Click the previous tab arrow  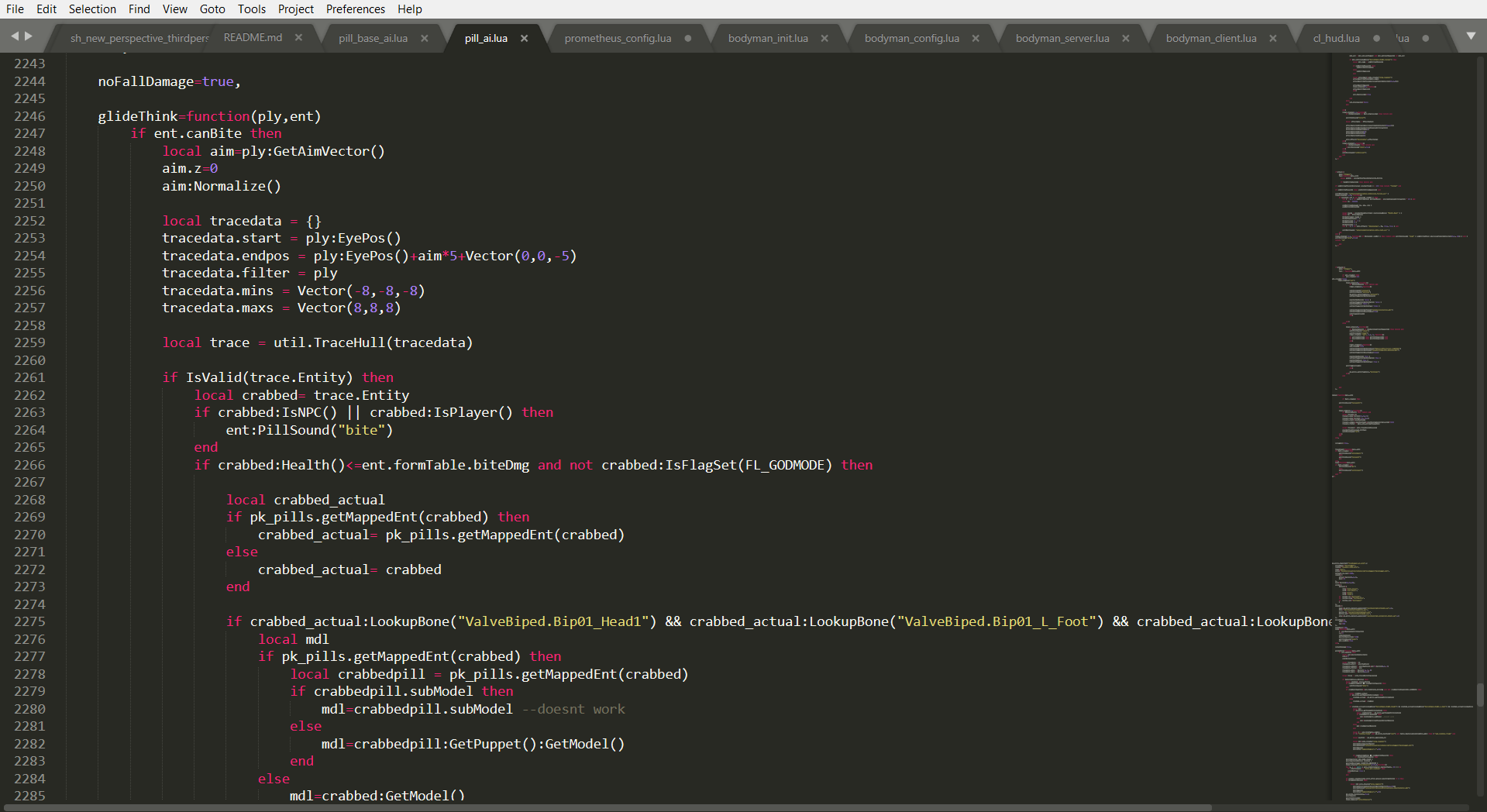[x=15, y=36]
